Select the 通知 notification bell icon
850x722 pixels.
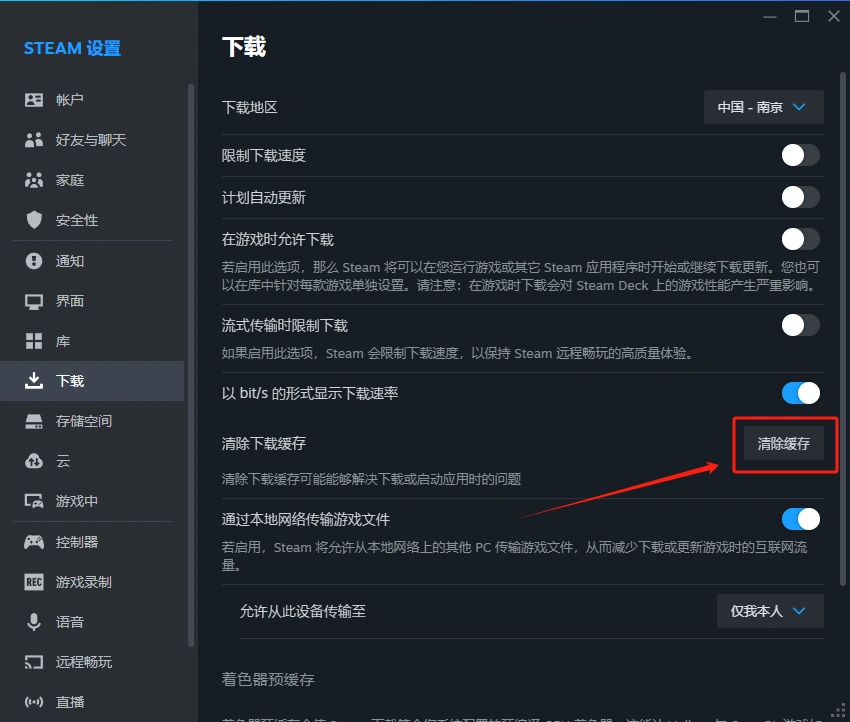coord(32,260)
